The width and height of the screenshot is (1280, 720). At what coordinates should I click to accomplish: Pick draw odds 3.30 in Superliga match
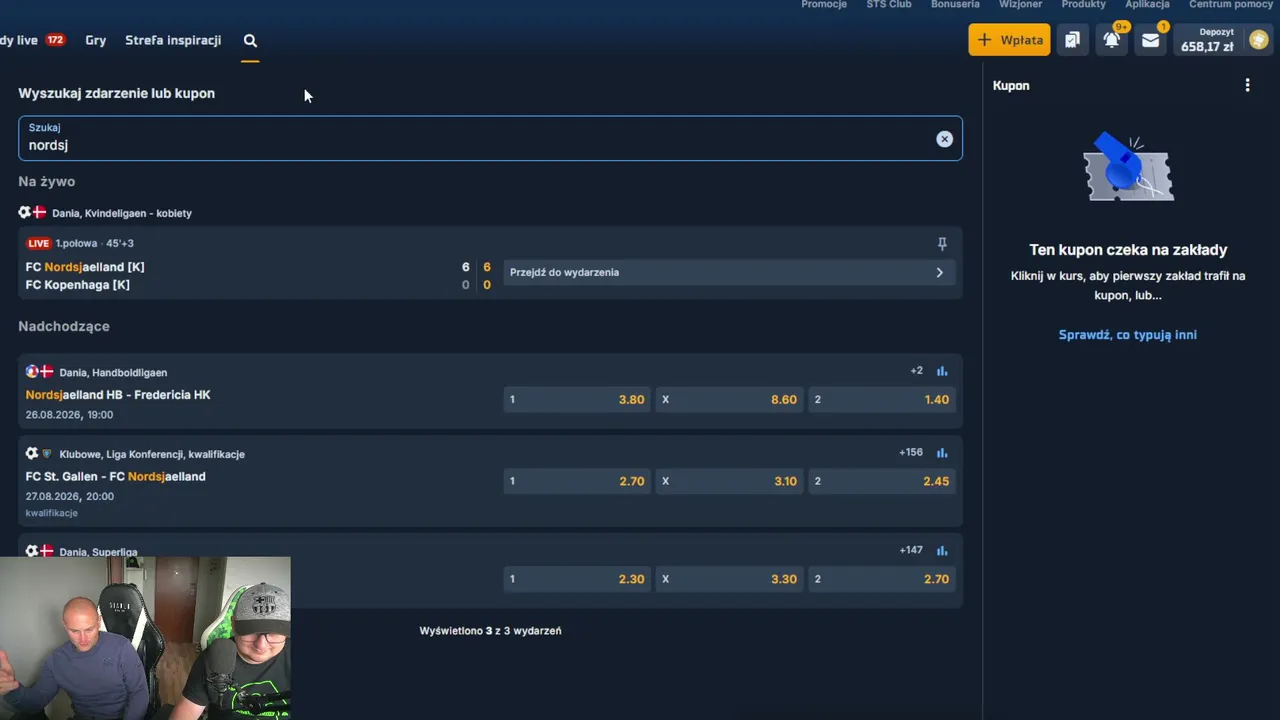point(729,580)
